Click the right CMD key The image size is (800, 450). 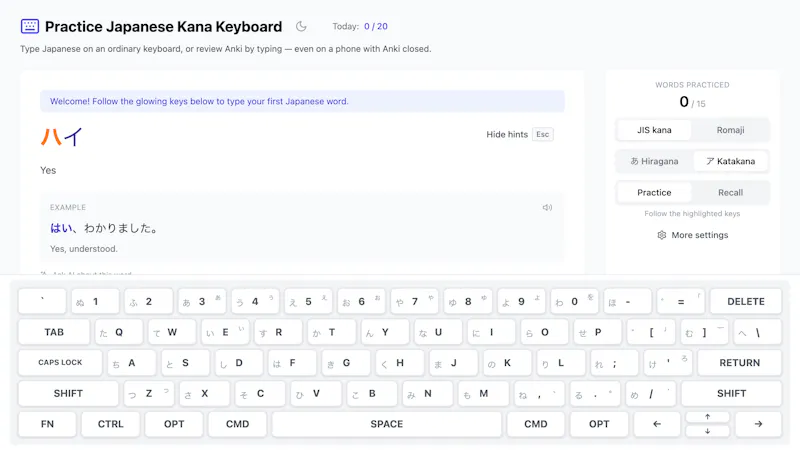coord(536,423)
